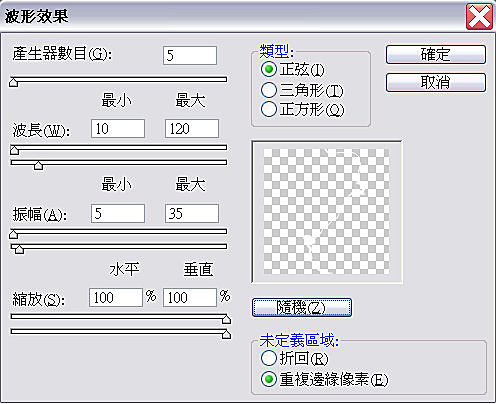Screen dimensions: 496x404
Task: Click the wave effect preview thumbnail
Action: [x=327, y=212]
